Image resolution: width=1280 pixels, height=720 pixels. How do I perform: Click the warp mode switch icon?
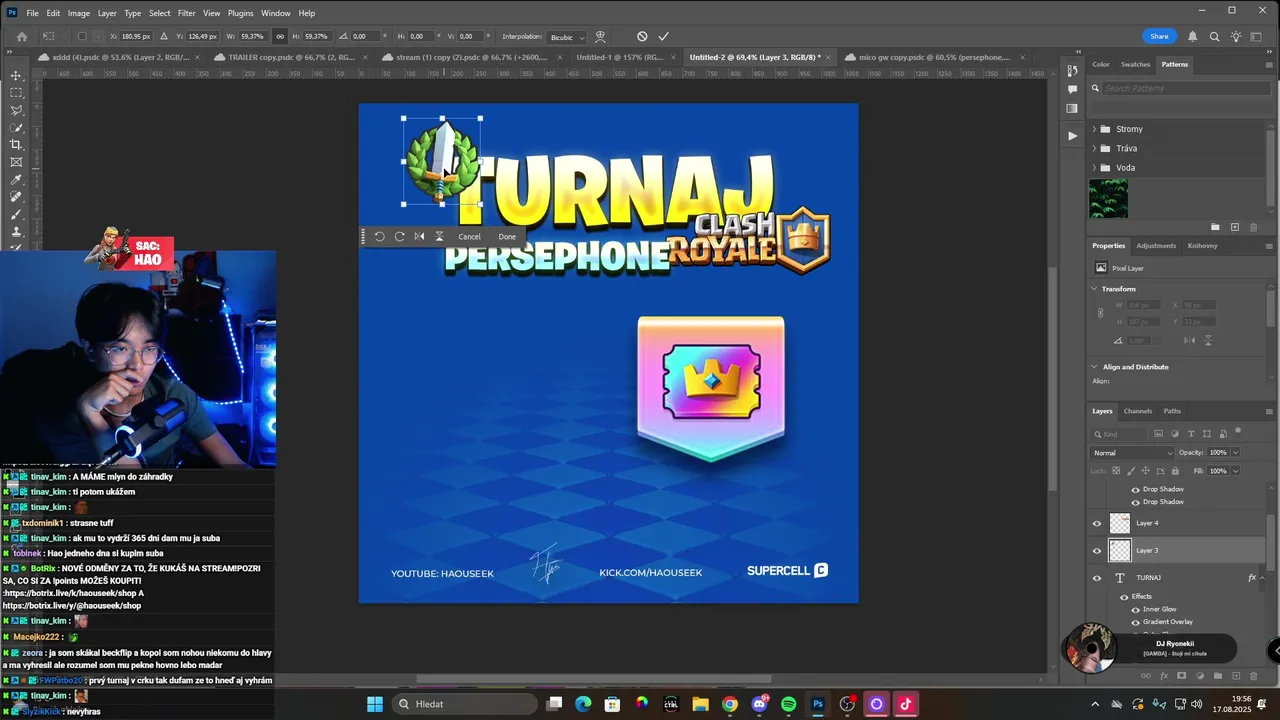click(x=600, y=36)
